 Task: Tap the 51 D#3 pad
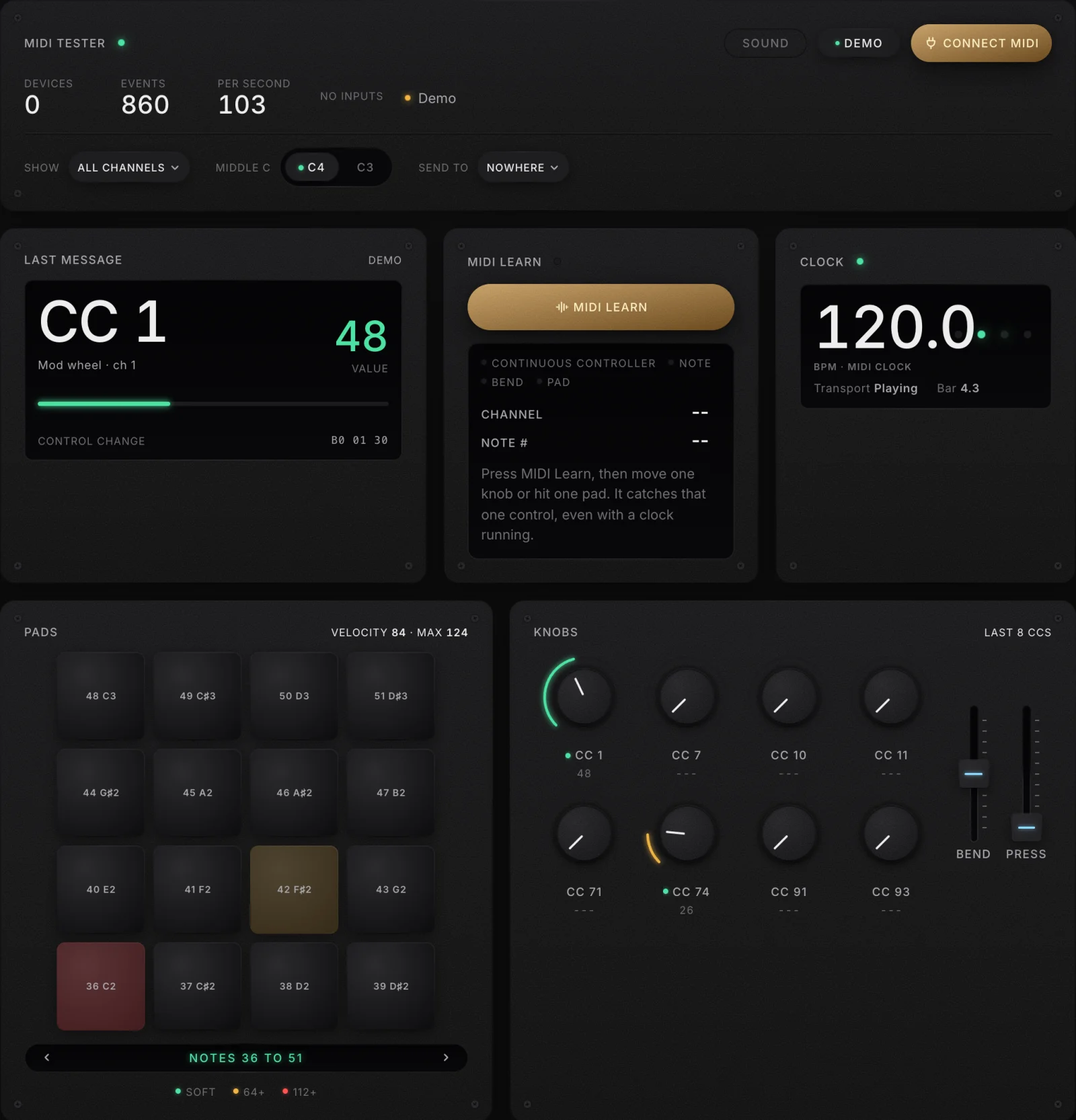click(391, 696)
